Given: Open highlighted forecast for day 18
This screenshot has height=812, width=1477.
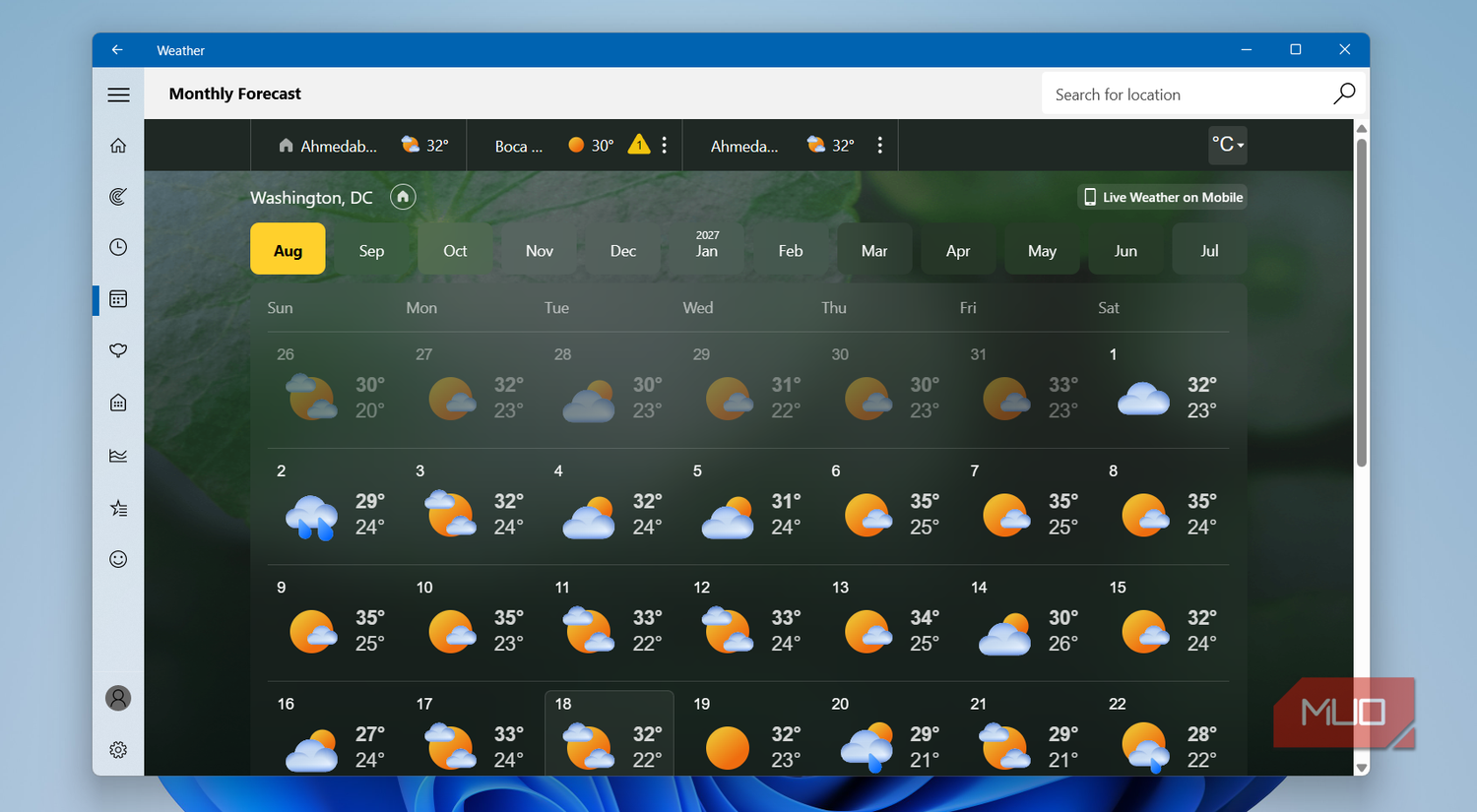Looking at the screenshot, I should 610,733.
